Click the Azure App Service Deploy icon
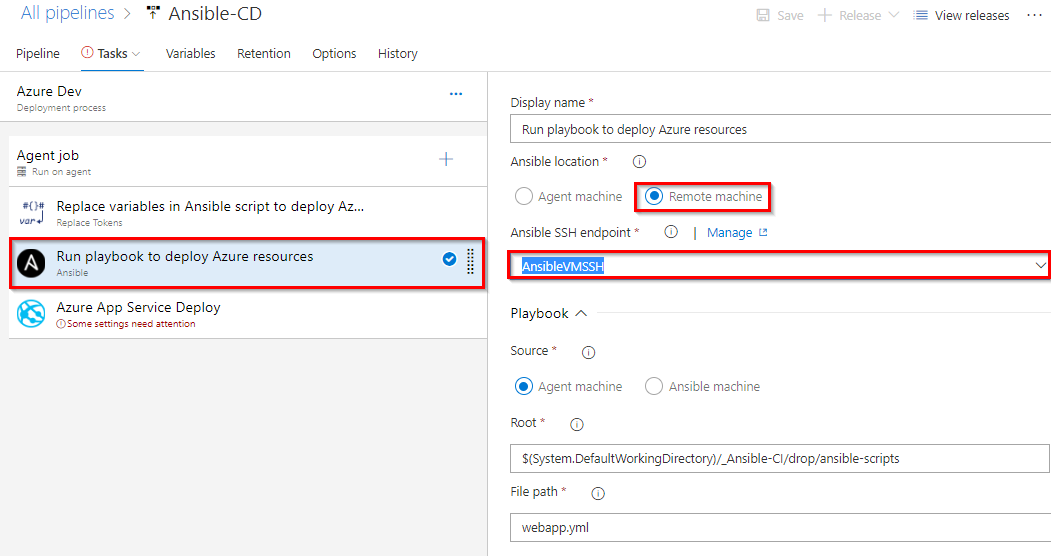 point(31,314)
